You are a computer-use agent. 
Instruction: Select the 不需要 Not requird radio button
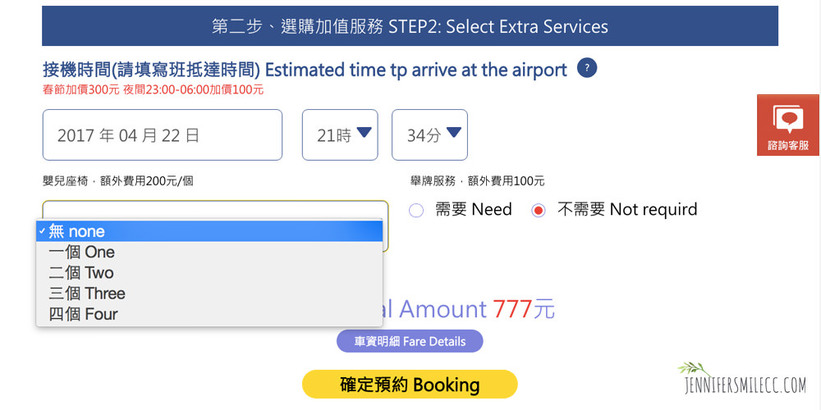click(x=538, y=210)
